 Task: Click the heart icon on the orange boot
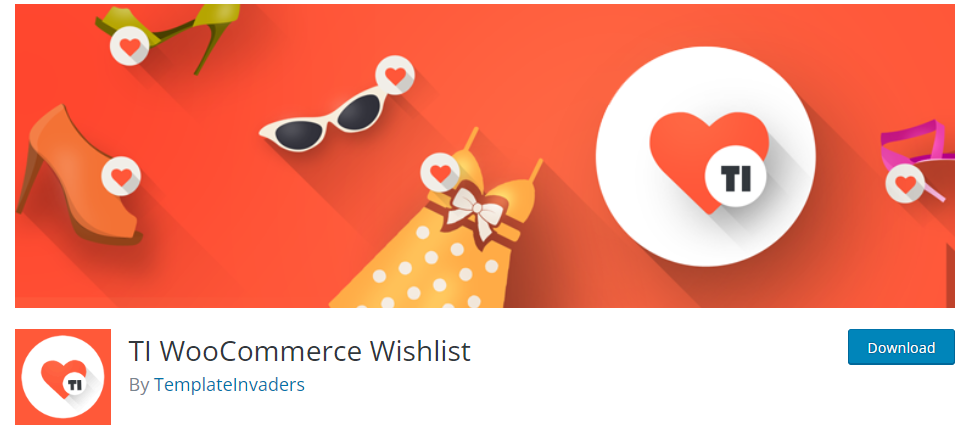121,176
